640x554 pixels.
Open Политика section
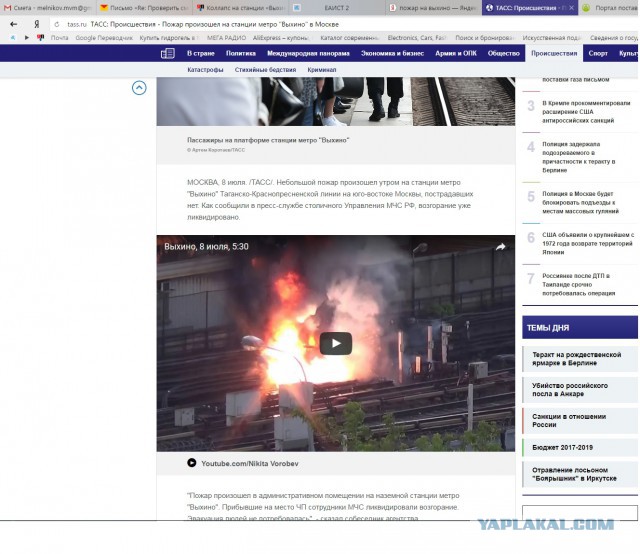(x=241, y=53)
